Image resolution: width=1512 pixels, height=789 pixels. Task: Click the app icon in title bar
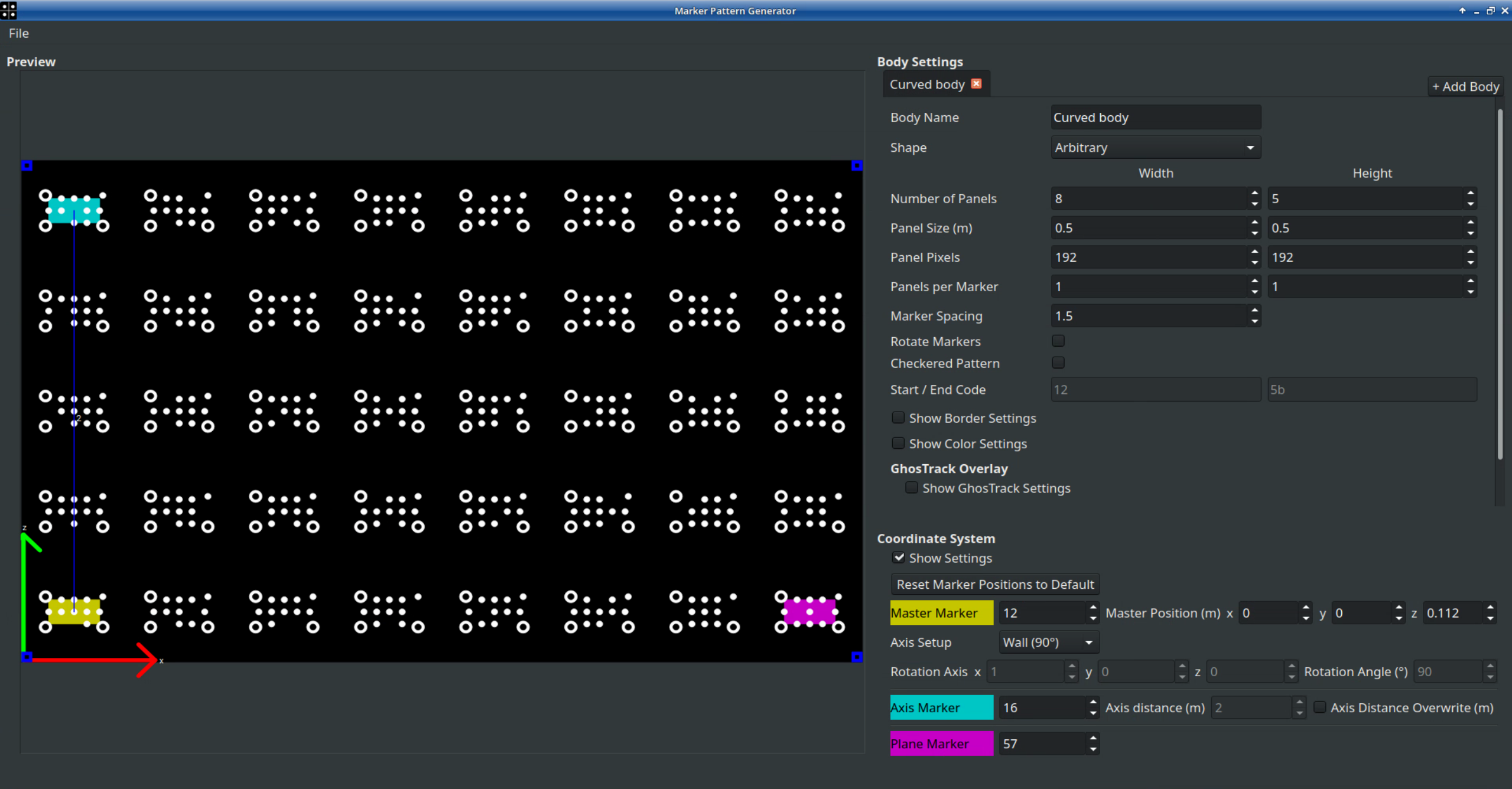8,10
